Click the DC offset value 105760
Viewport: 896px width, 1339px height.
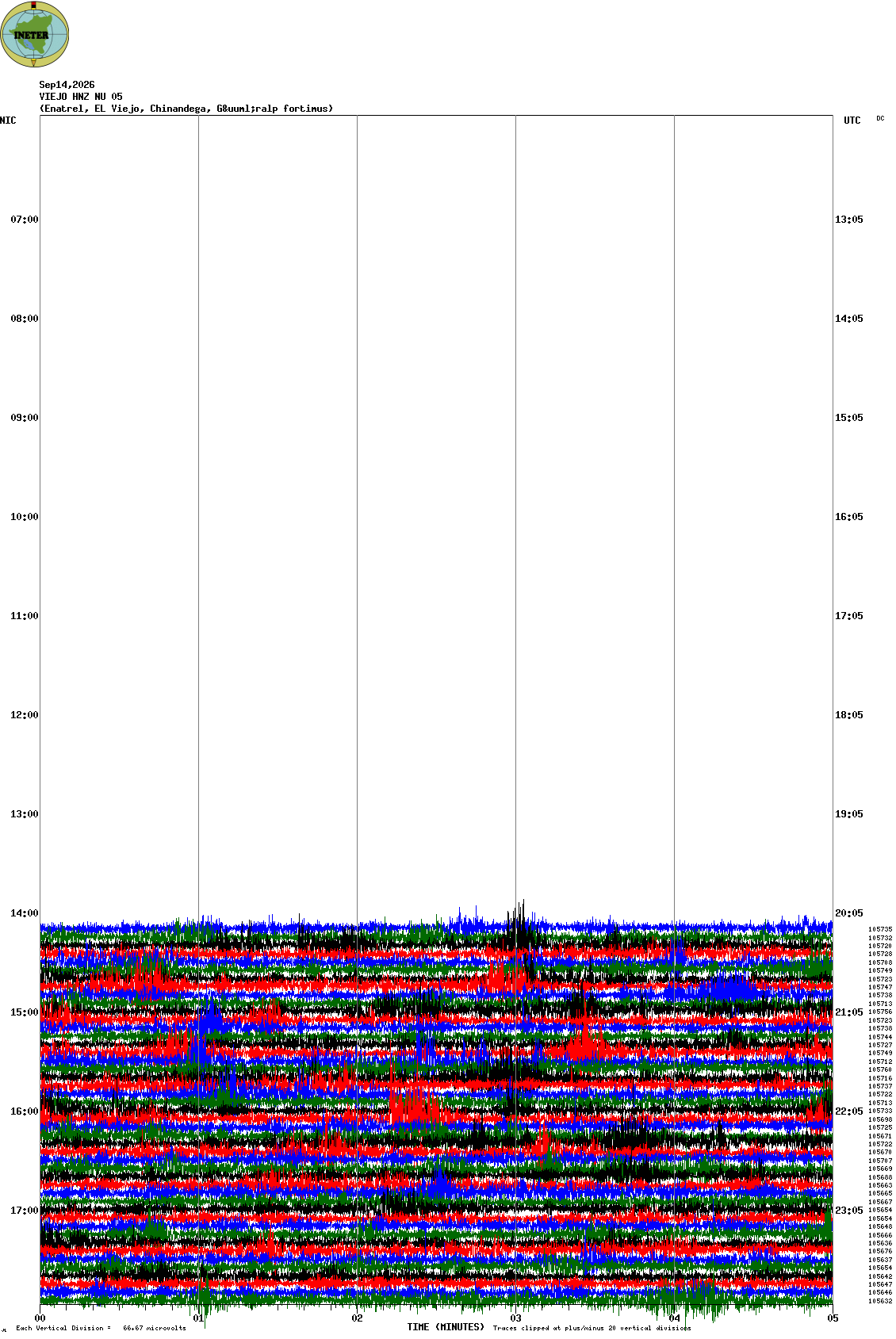(x=880, y=1069)
